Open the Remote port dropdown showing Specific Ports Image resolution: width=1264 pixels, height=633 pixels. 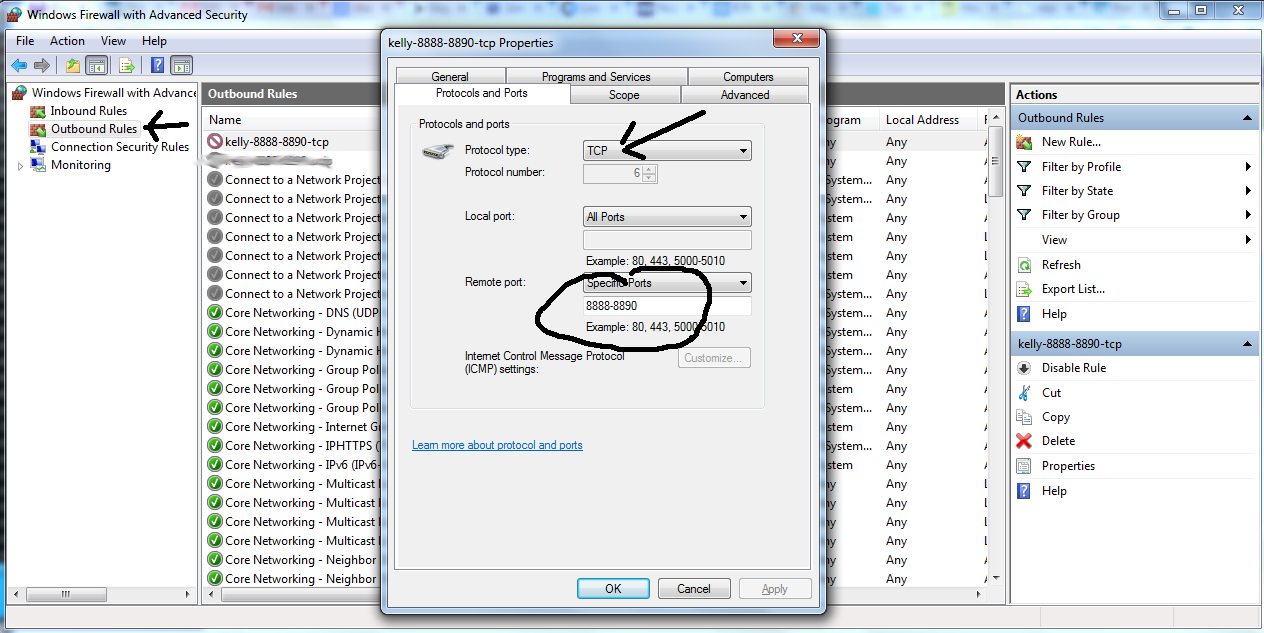tap(667, 283)
